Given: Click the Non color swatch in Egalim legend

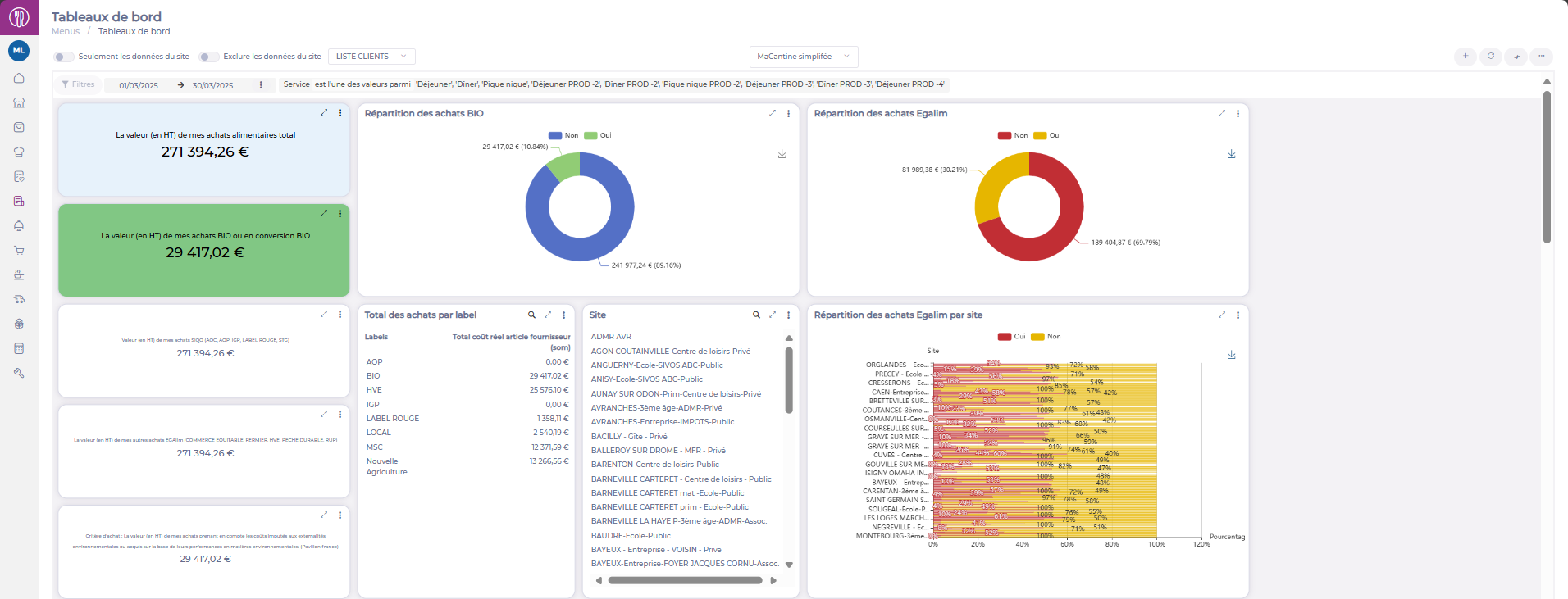Looking at the screenshot, I should click(1004, 135).
